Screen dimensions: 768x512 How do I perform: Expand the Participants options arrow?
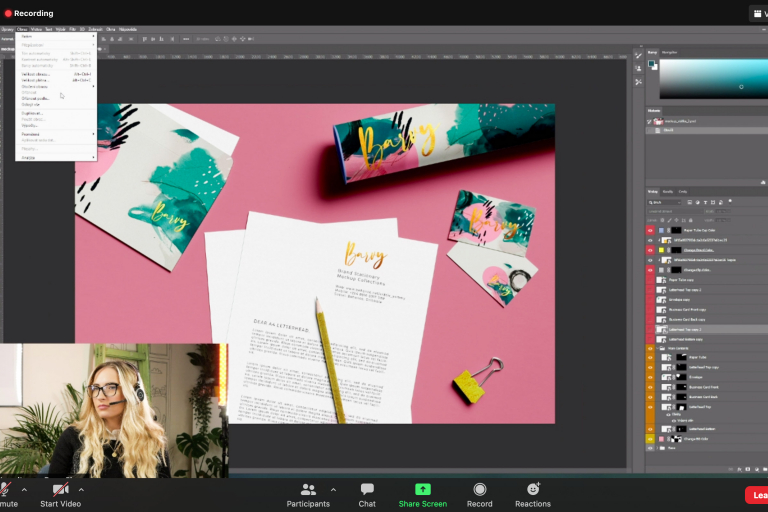pos(333,490)
